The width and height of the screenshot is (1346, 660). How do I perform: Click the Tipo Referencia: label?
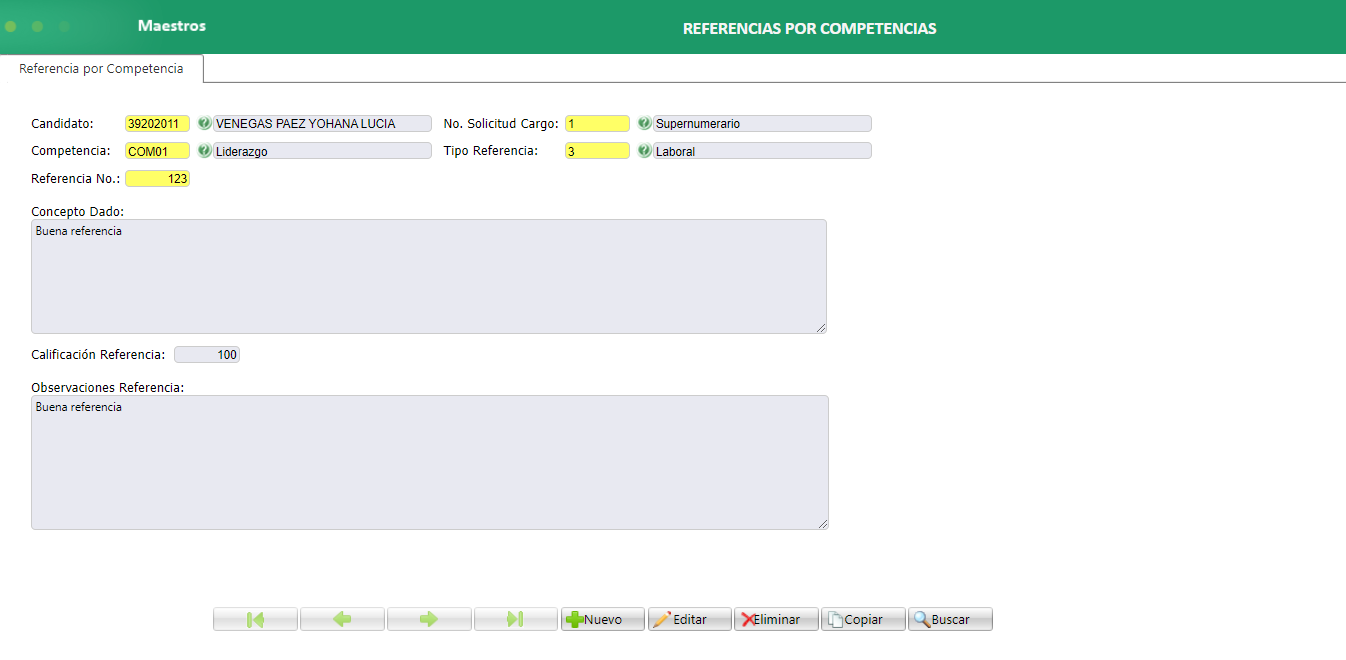click(490, 151)
